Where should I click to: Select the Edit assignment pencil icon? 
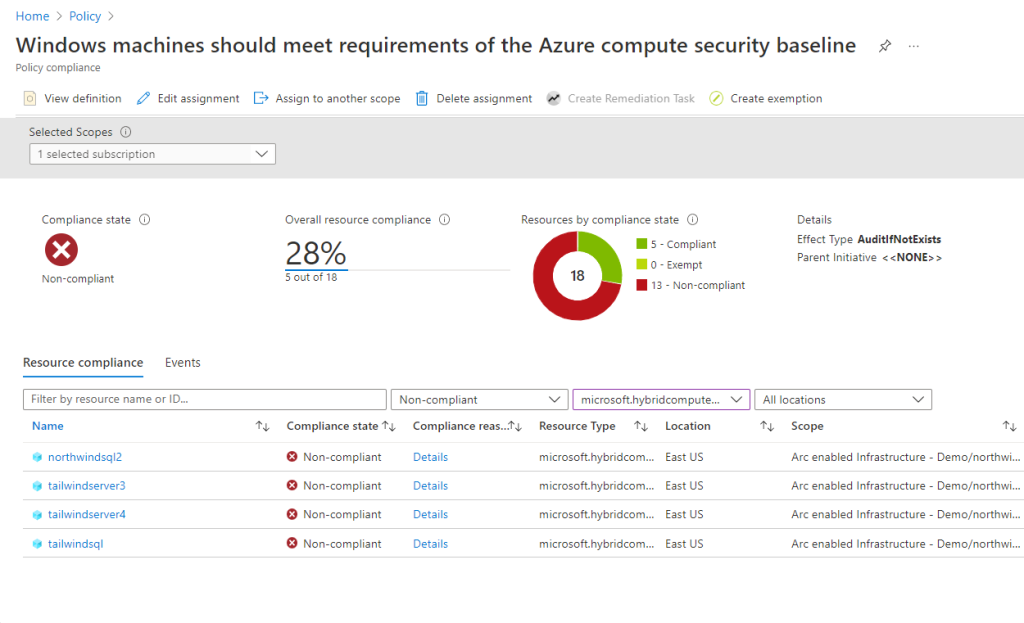144,98
